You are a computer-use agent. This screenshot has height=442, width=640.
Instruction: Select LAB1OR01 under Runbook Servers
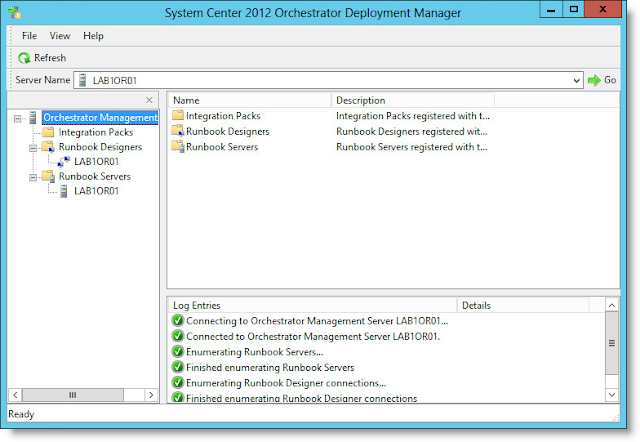pyautogui.click(x=96, y=191)
